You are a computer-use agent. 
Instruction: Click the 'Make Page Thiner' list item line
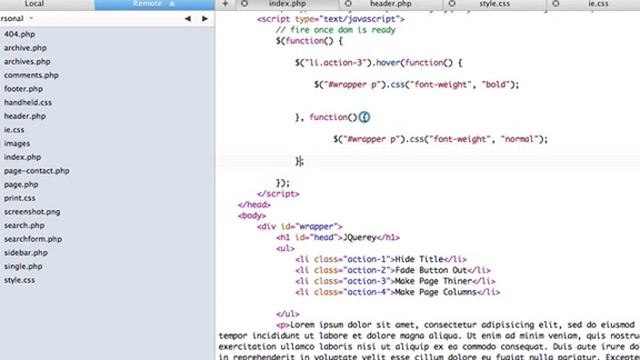pyautogui.click(x=395, y=281)
